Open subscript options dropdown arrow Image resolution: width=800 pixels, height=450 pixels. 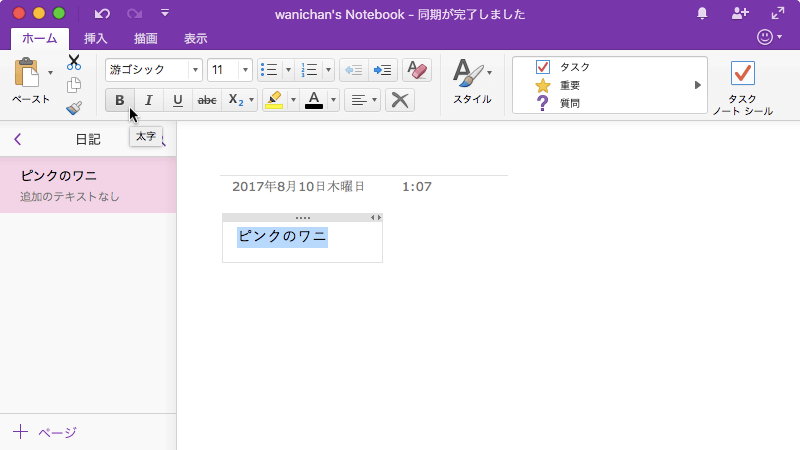[252, 100]
